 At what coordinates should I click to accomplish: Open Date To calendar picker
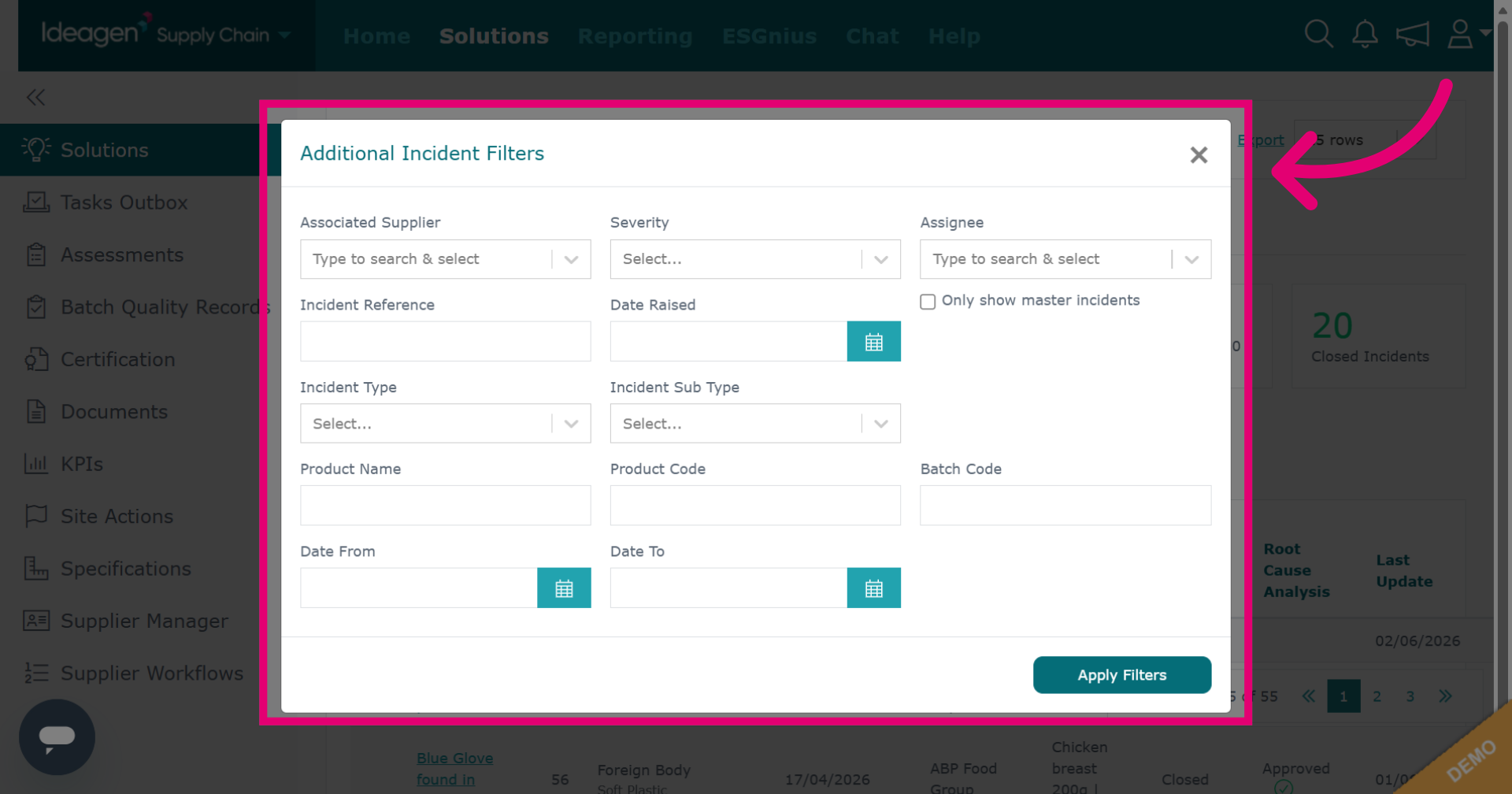(873, 588)
